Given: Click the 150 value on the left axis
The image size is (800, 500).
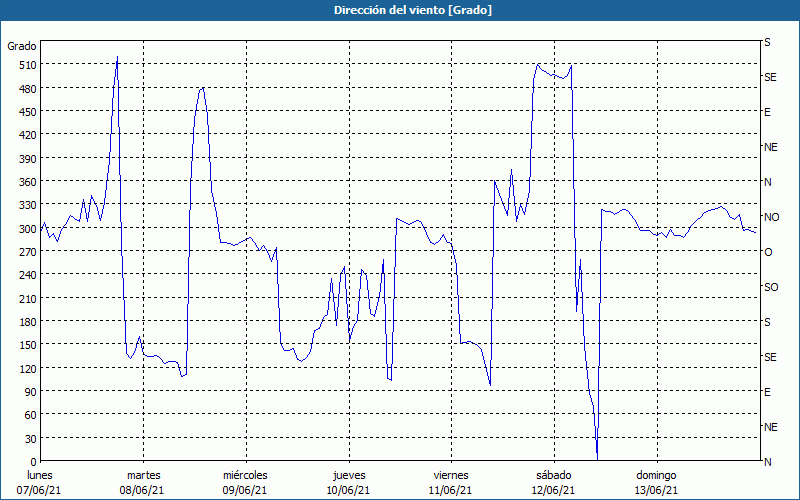Looking at the screenshot, I should (28, 345).
